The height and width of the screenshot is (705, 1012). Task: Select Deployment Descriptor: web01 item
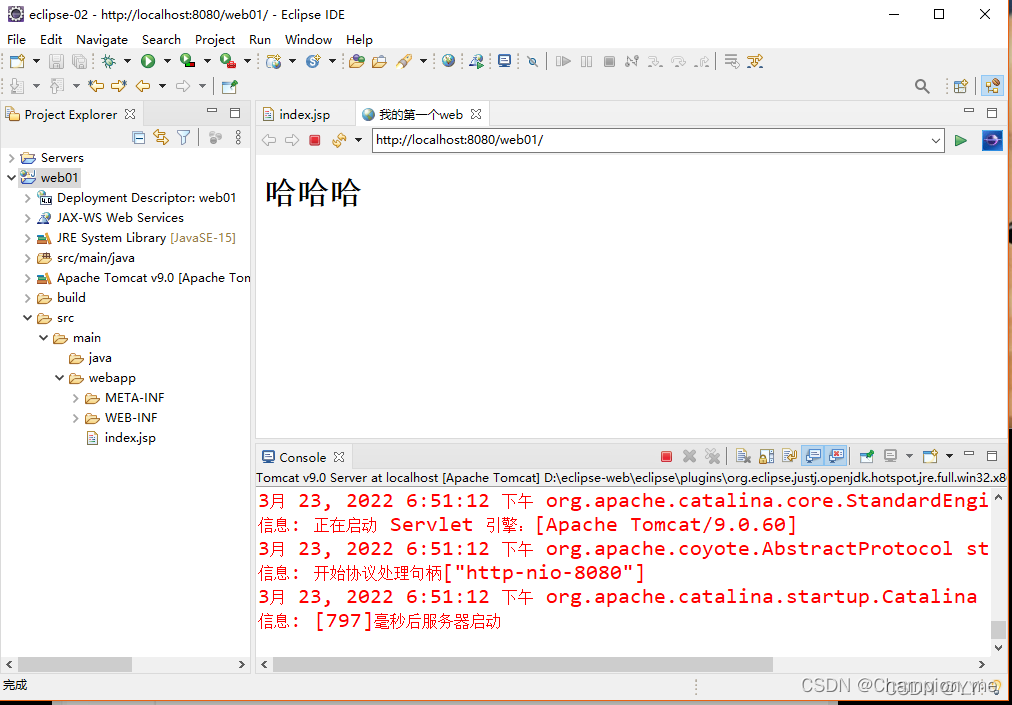[x=147, y=198]
